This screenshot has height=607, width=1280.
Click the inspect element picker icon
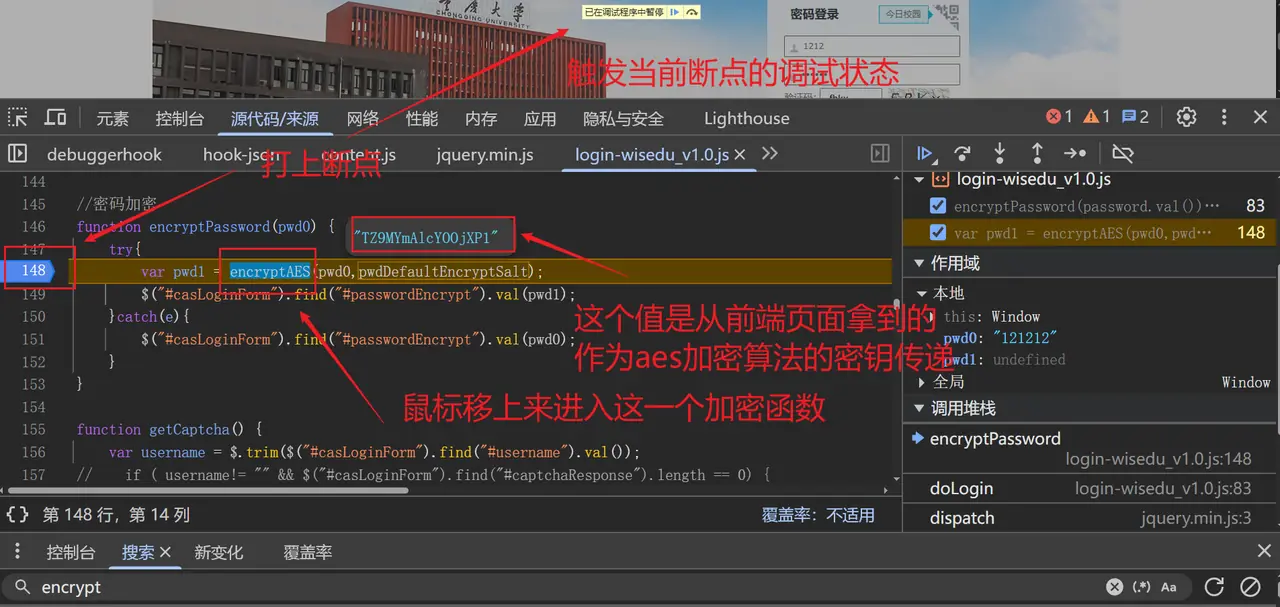pyautogui.click(x=18, y=118)
